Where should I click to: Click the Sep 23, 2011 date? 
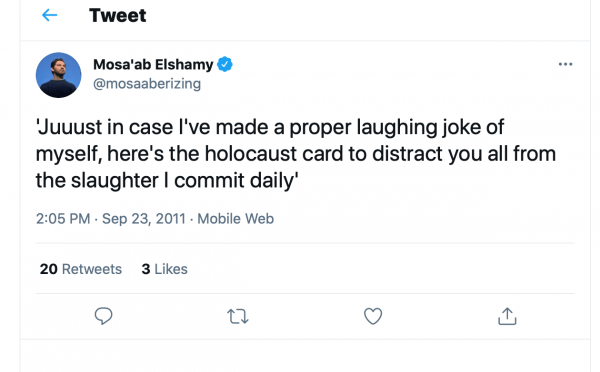point(144,219)
